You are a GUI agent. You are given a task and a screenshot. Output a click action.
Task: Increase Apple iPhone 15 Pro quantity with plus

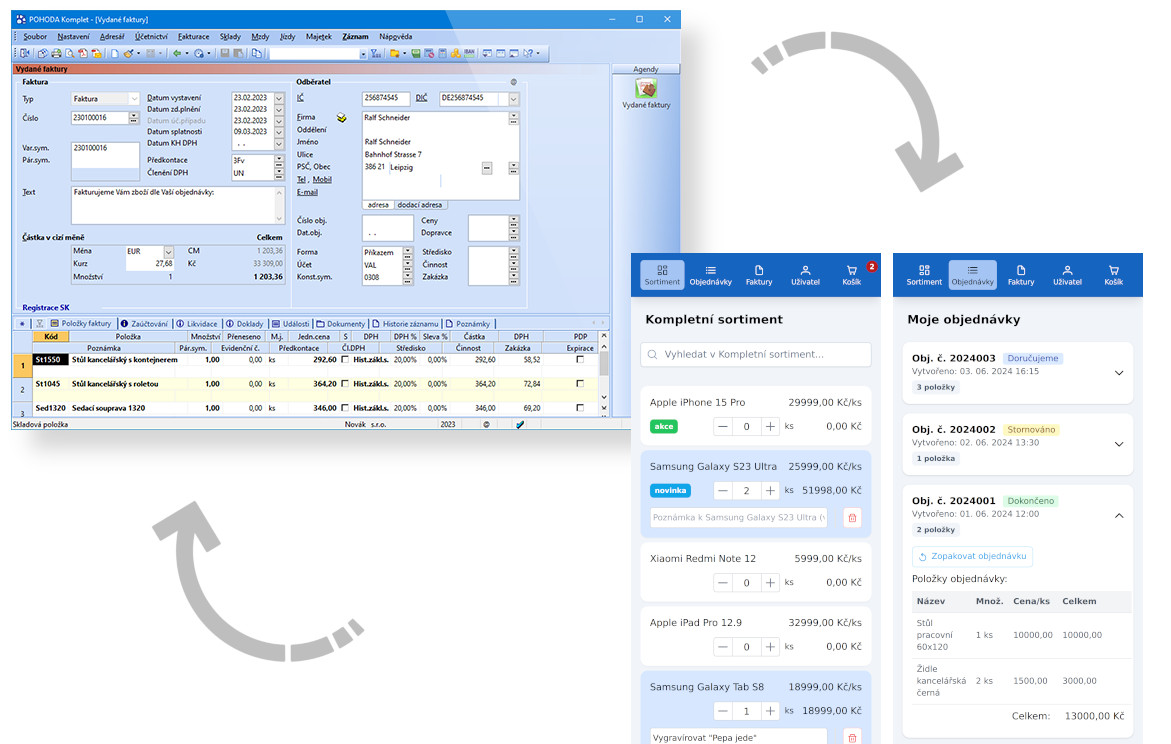770,427
